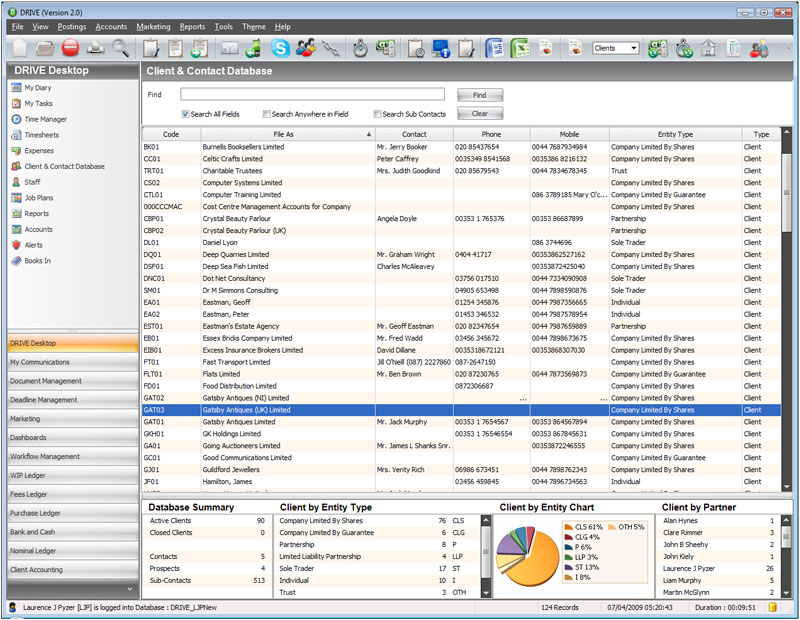Switch to the My Communications section

(73, 362)
